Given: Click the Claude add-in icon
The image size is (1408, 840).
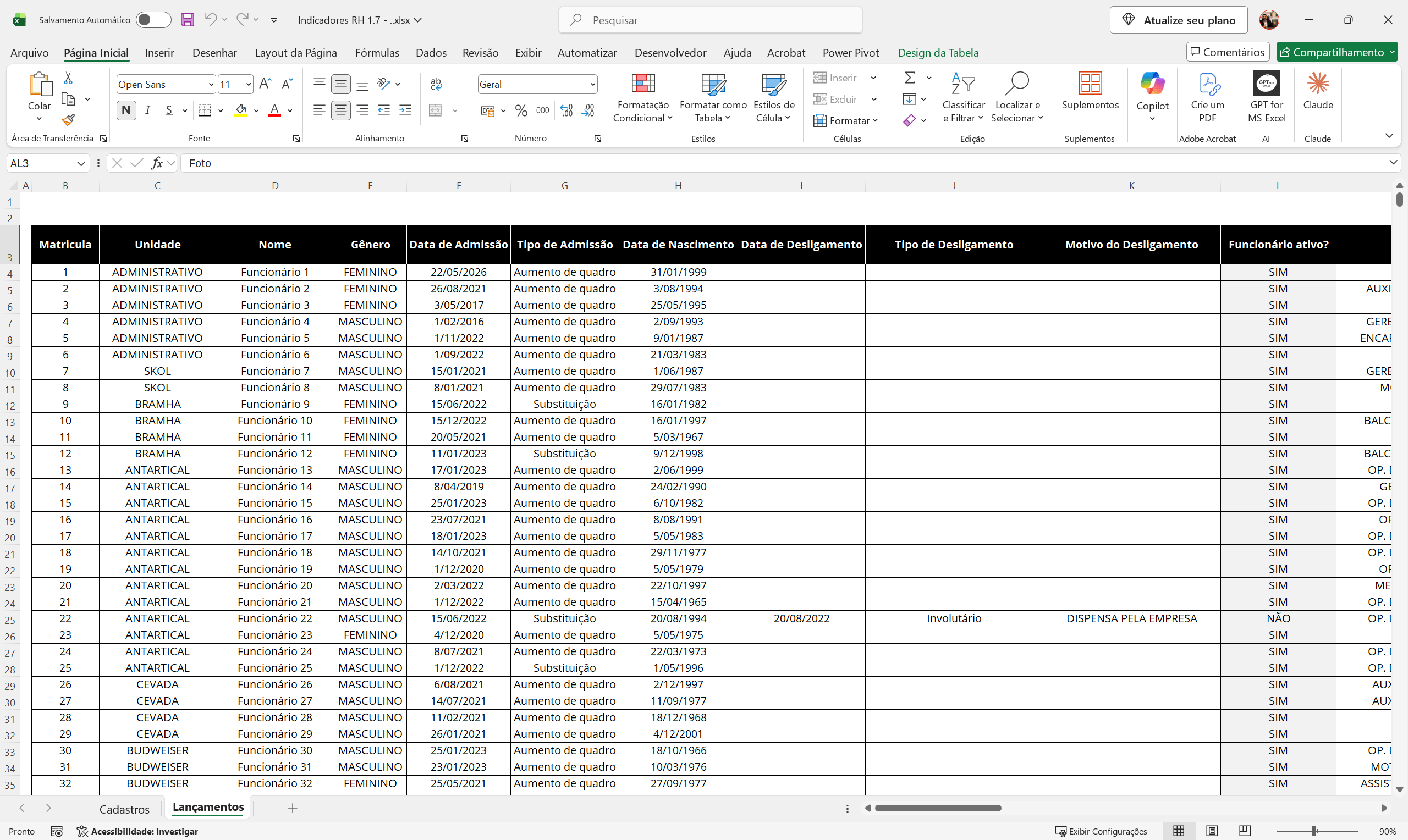Looking at the screenshot, I should pos(1318,84).
